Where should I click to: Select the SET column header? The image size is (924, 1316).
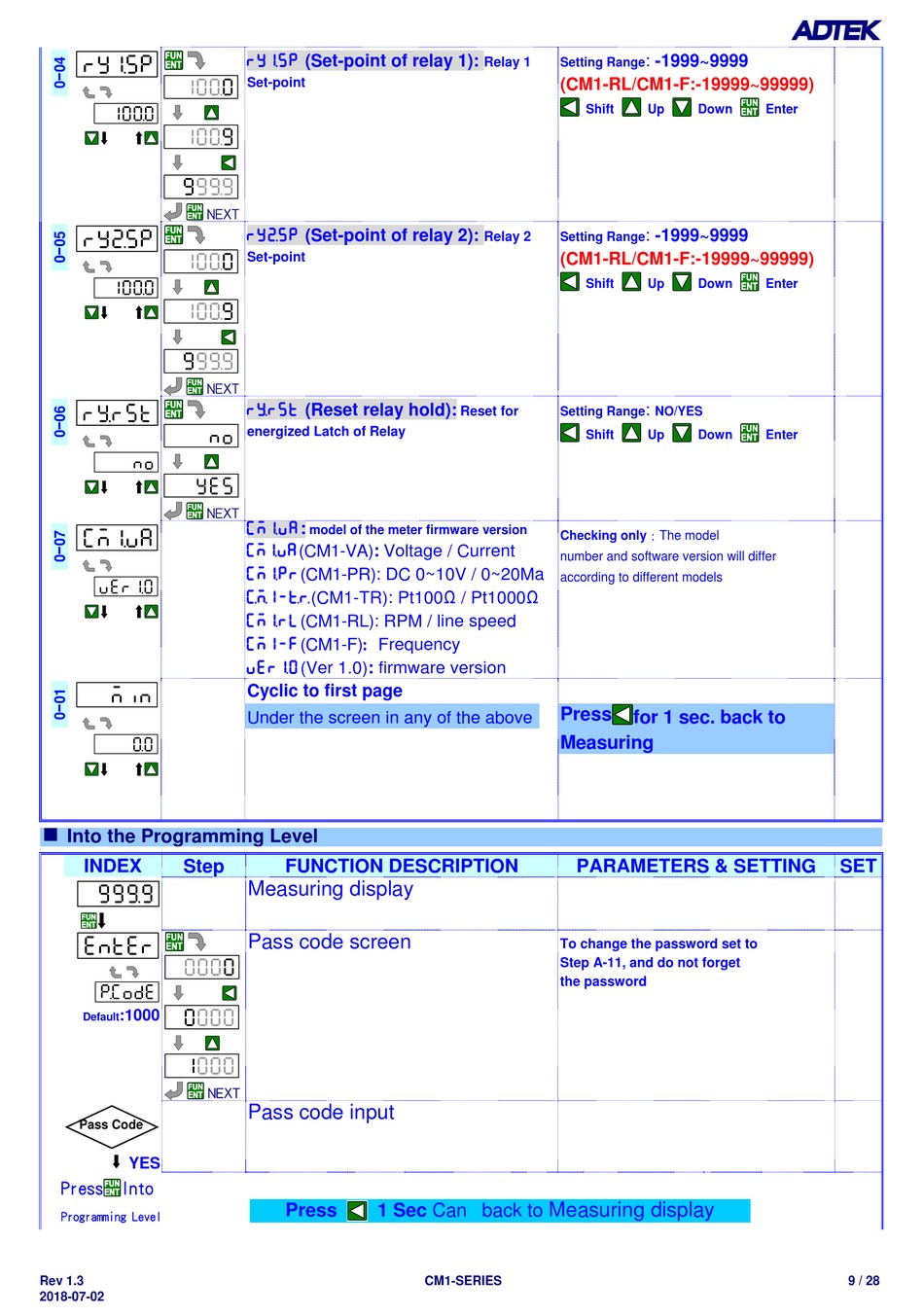click(x=858, y=866)
